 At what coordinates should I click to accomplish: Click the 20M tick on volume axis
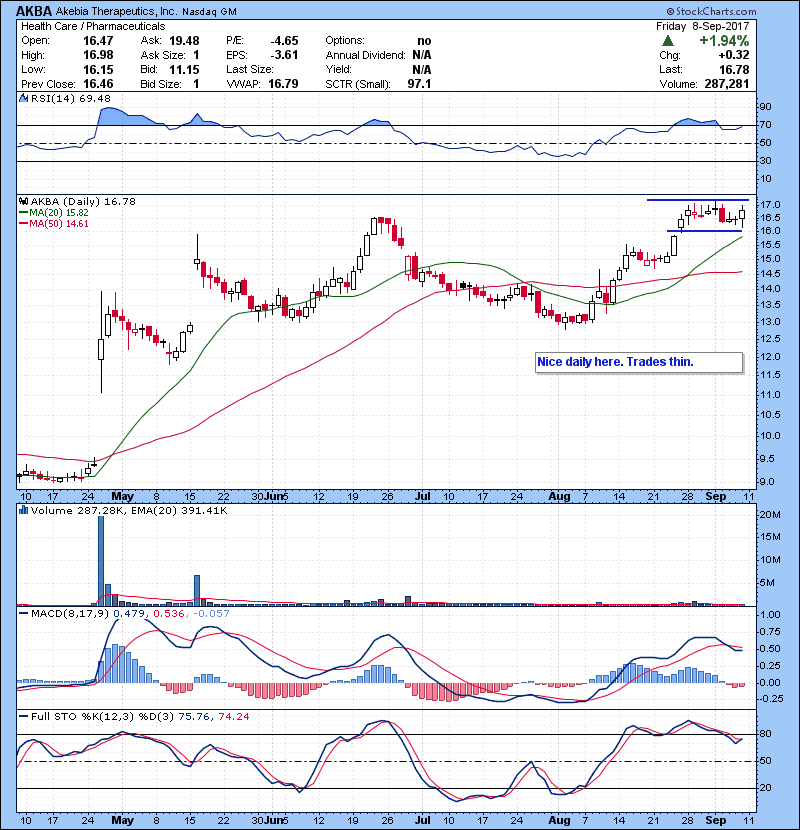770,515
